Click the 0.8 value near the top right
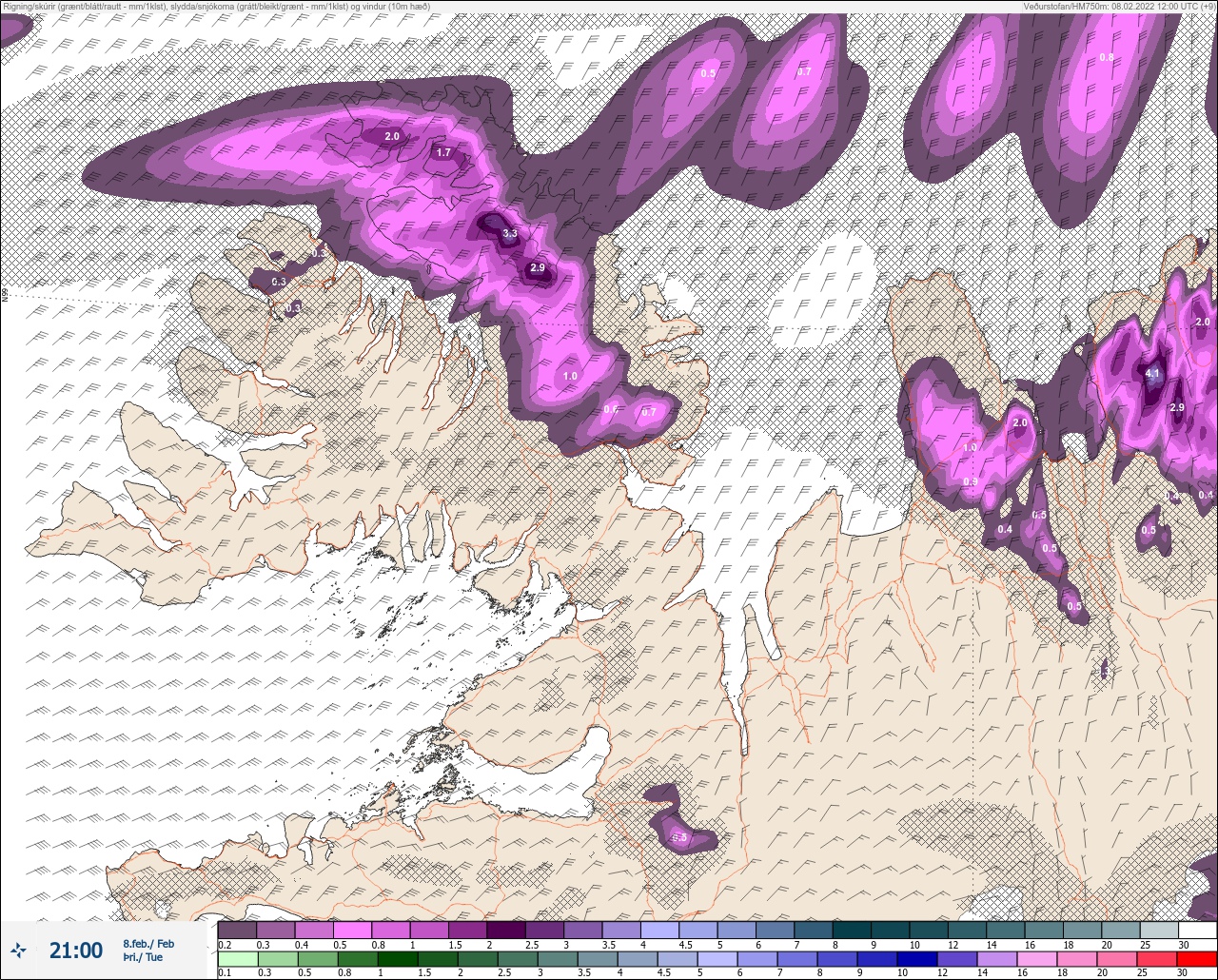Viewport: 1218px width, 980px height. [1107, 57]
